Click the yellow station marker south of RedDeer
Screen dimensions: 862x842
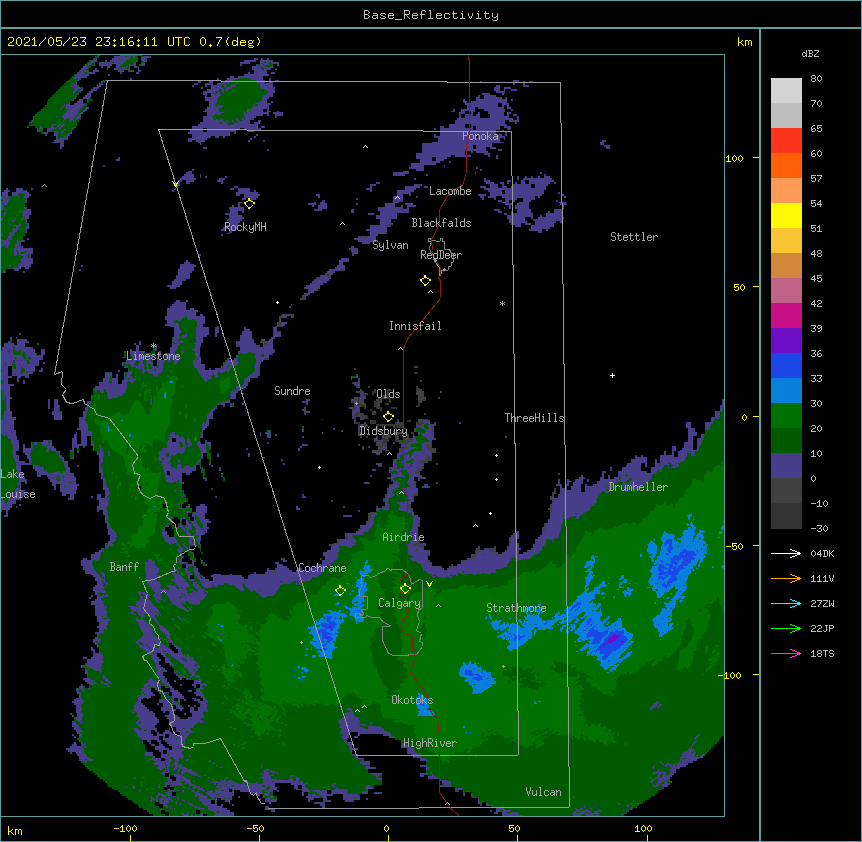[x=425, y=281]
